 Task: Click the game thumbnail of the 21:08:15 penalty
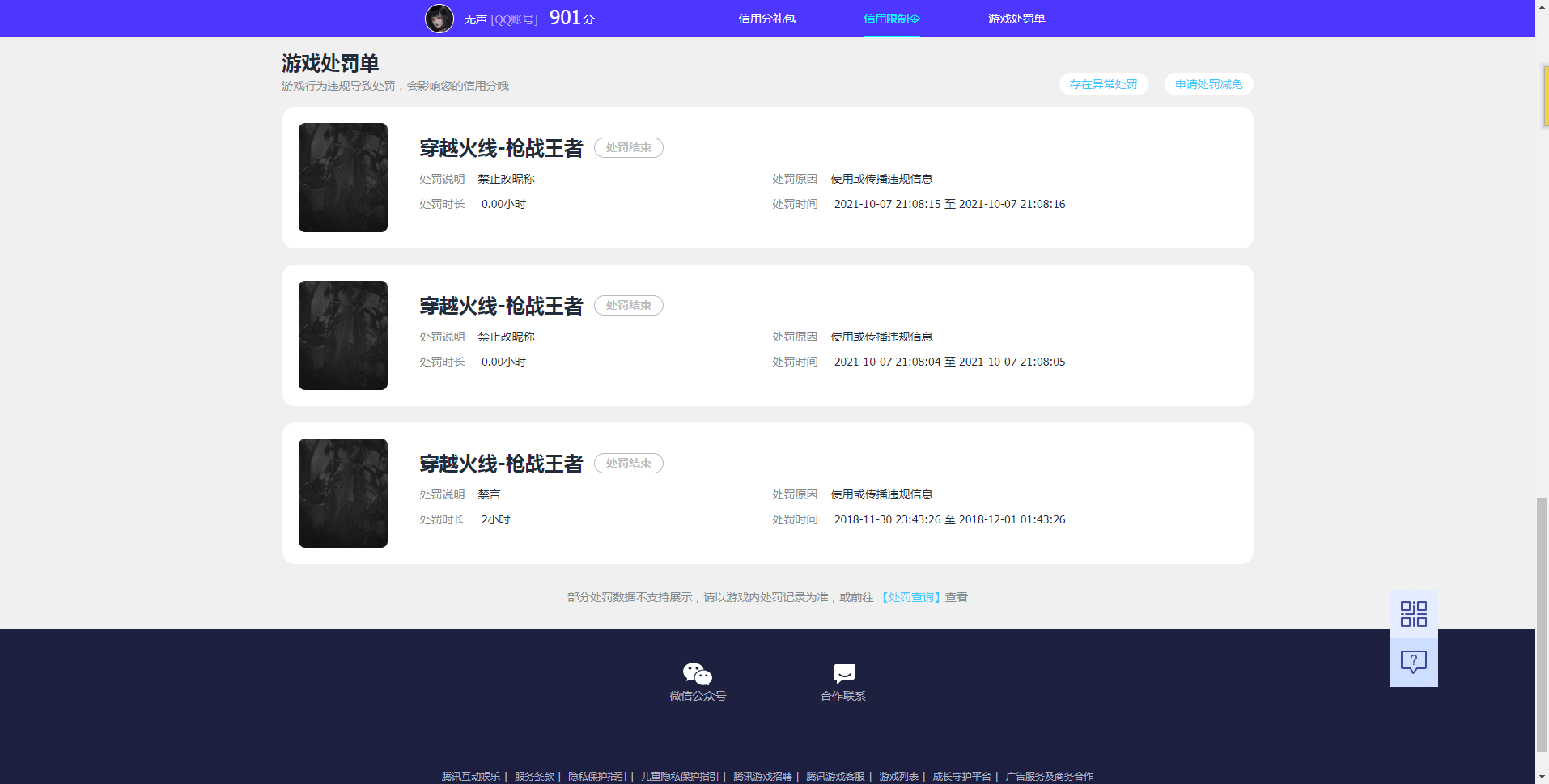click(343, 177)
